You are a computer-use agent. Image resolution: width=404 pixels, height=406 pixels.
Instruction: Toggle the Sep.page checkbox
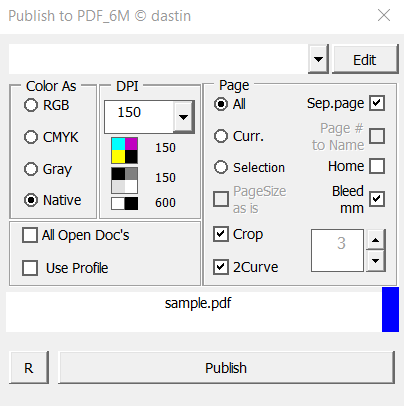(x=377, y=103)
